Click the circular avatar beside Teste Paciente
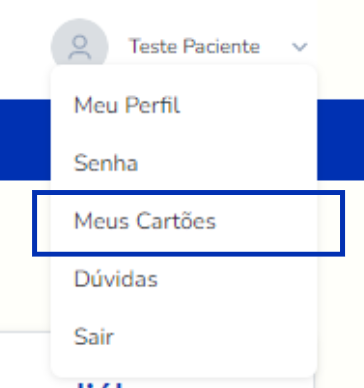The width and height of the screenshot is (364, 388). 80,45
